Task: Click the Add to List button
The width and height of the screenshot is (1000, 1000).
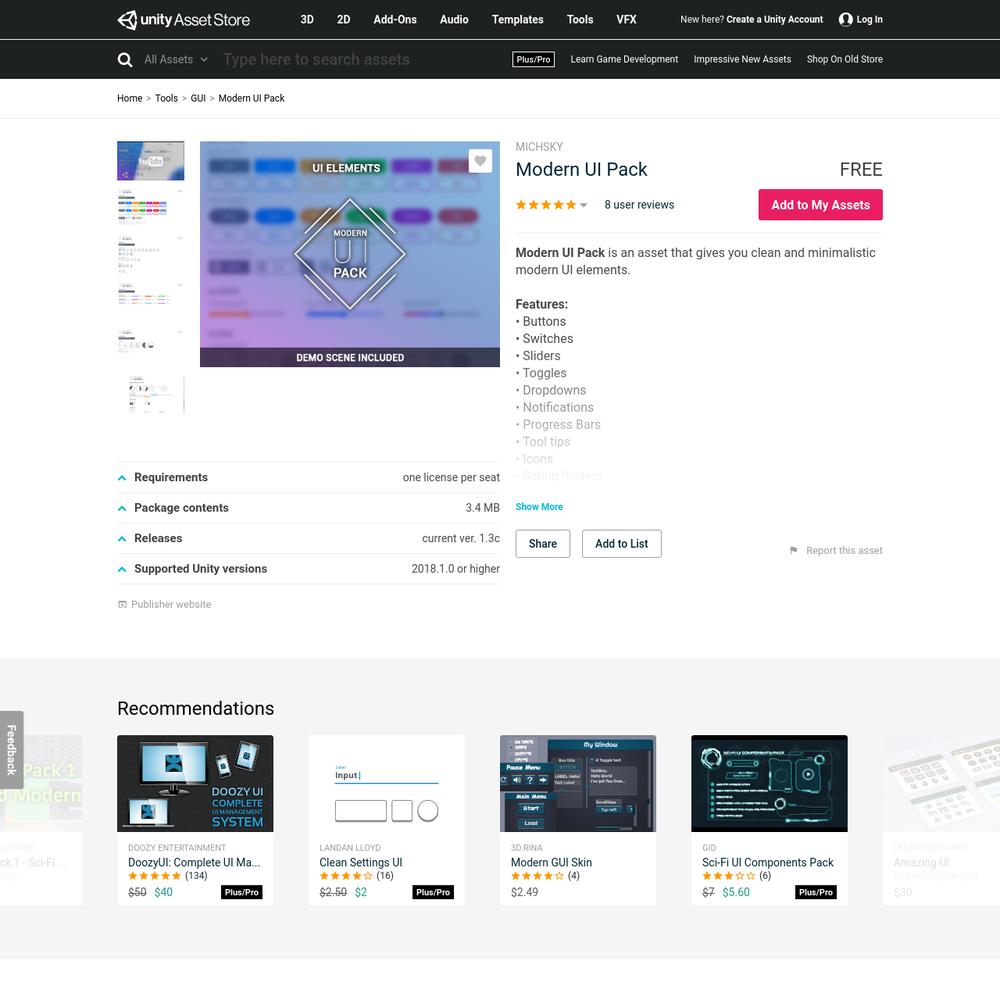Action: coord(621,544)
